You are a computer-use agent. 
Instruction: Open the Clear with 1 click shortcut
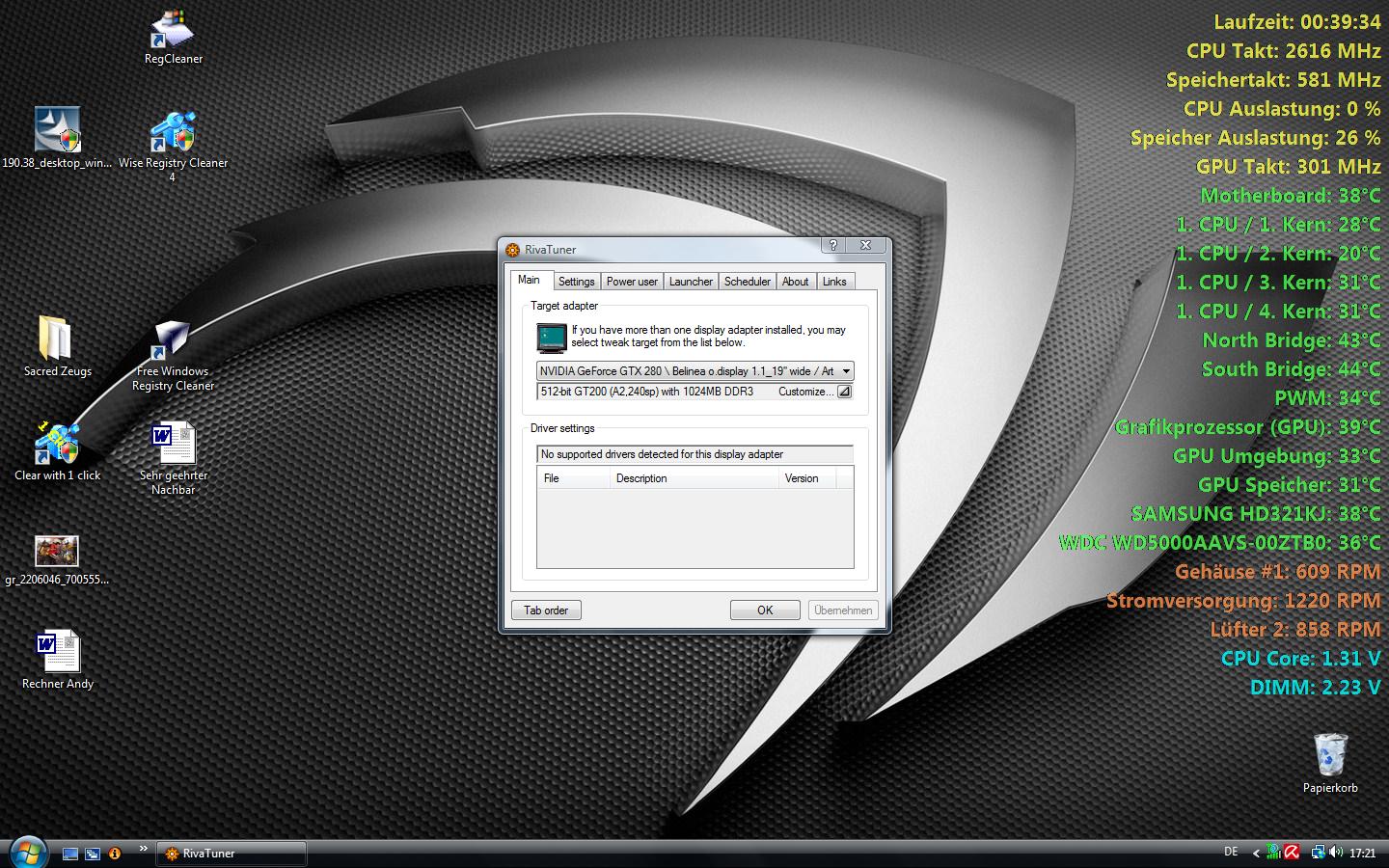[x=58, y=450]
